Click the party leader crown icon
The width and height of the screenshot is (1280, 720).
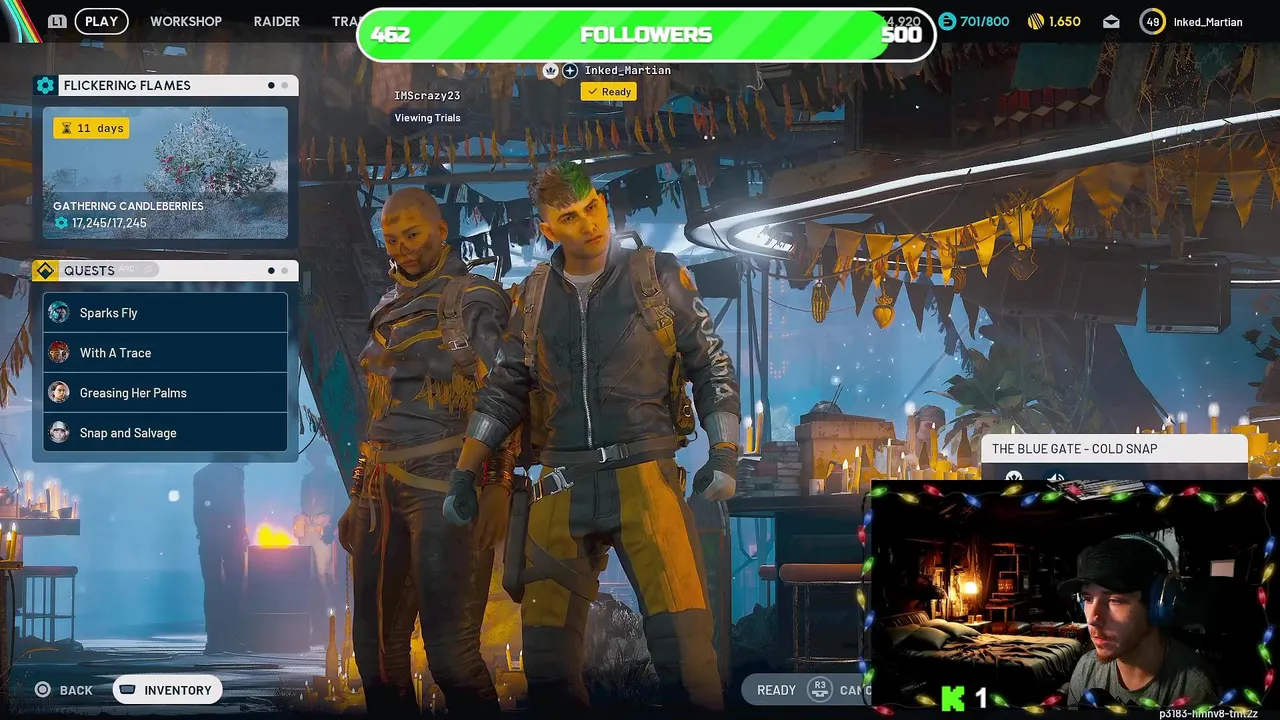click(x=550, y=70)
